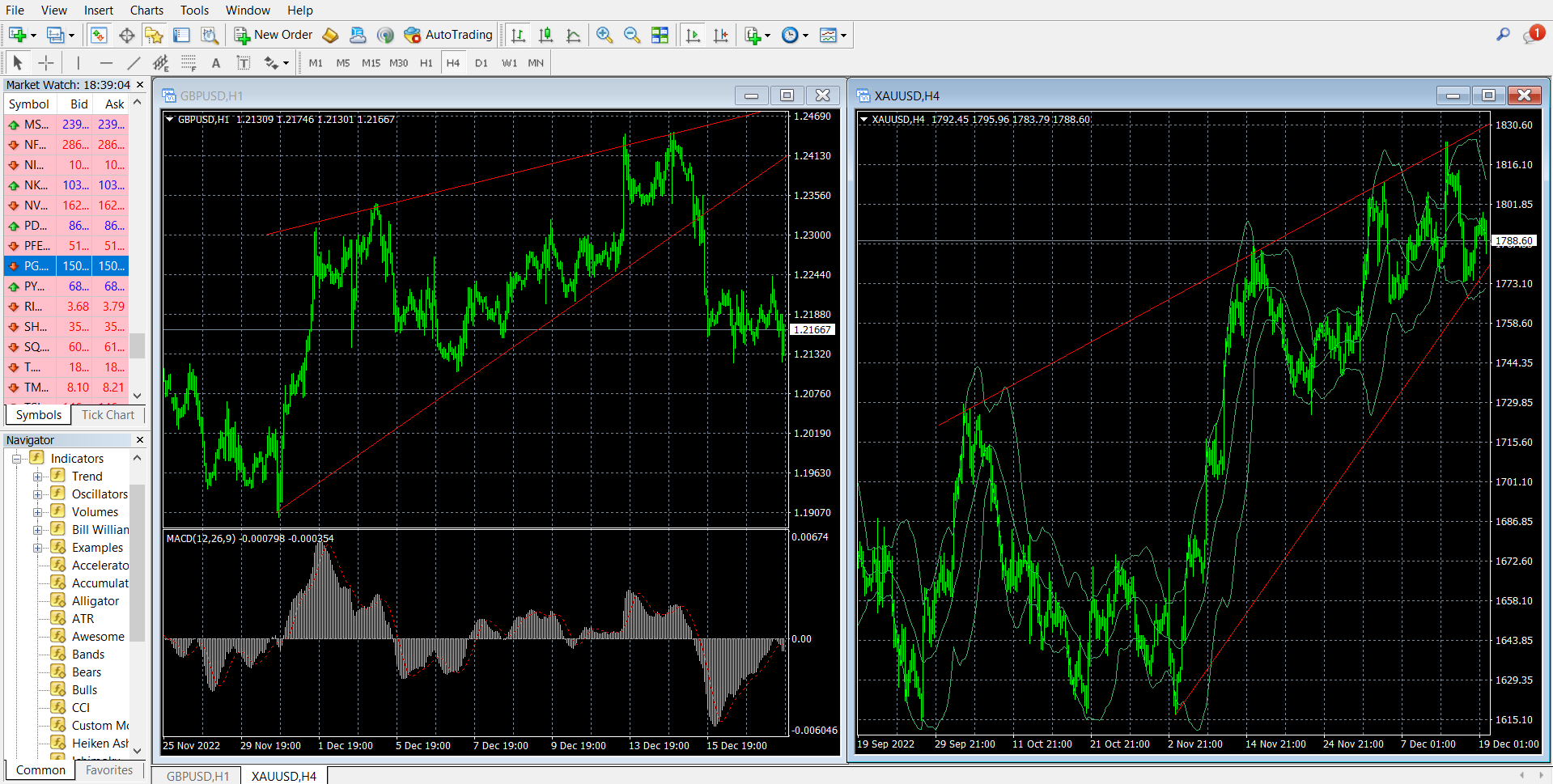Open the Profiles toolbar icon
The height and width of the screenshot is (784, 1553).
click(x=55, y=35)
